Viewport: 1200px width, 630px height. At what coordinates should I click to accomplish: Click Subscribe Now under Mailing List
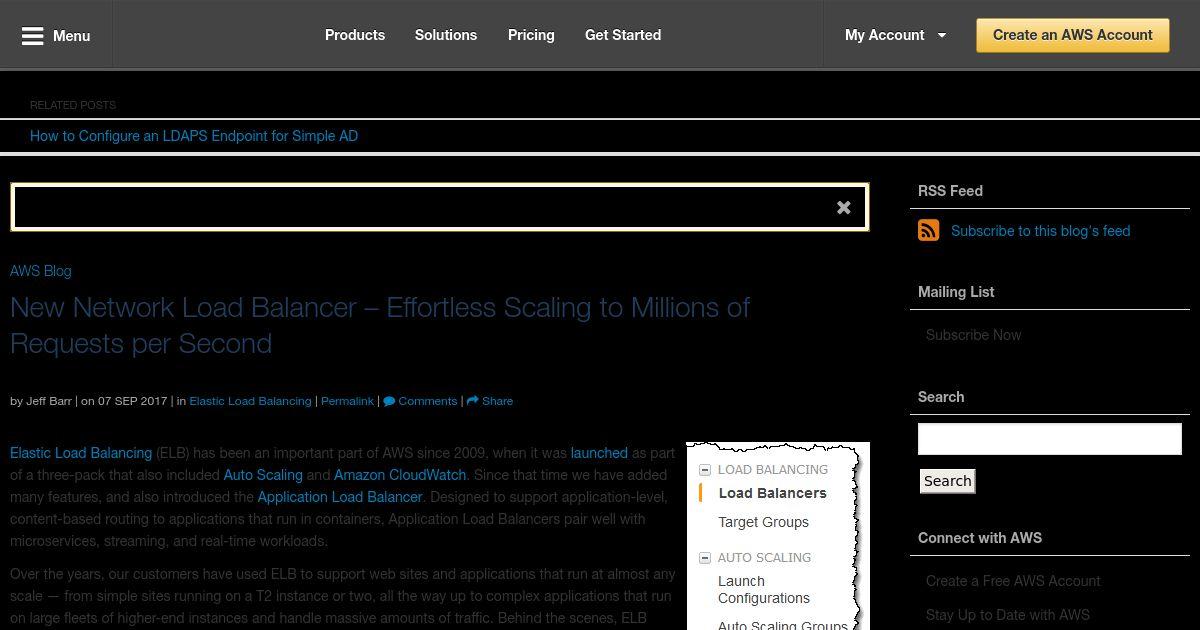(974, 335)
